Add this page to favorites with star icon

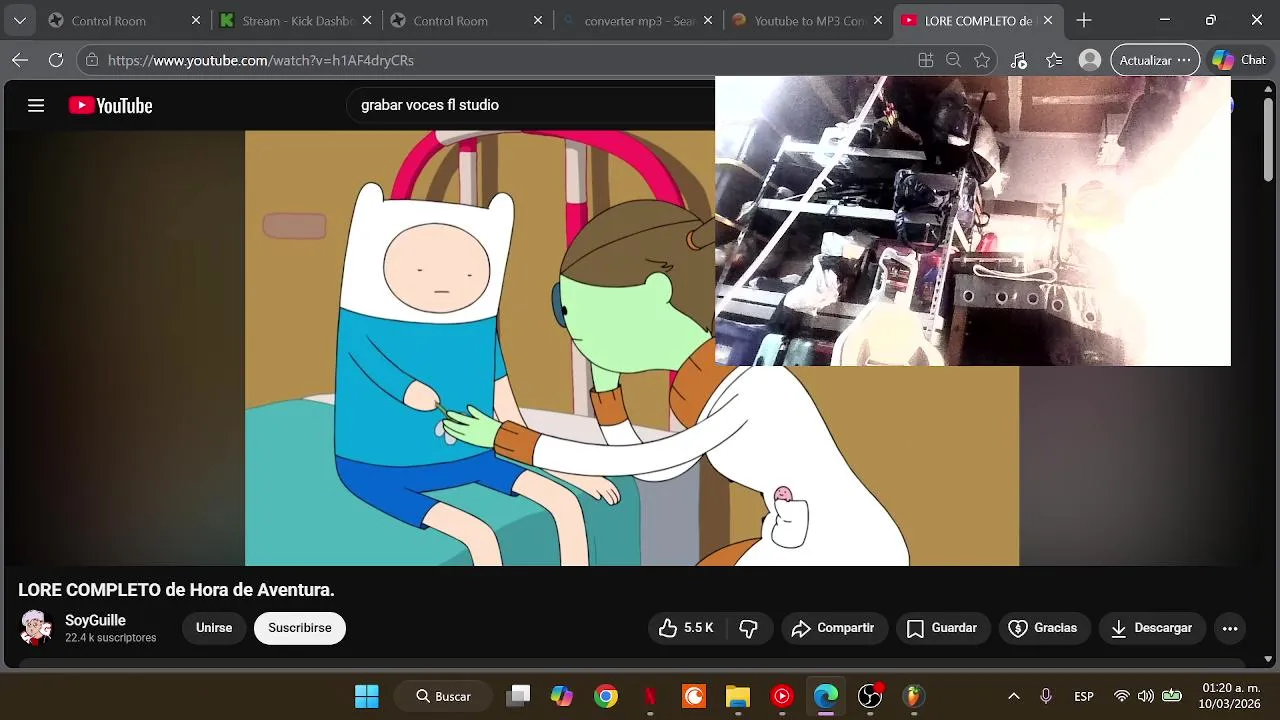(982, 60)
